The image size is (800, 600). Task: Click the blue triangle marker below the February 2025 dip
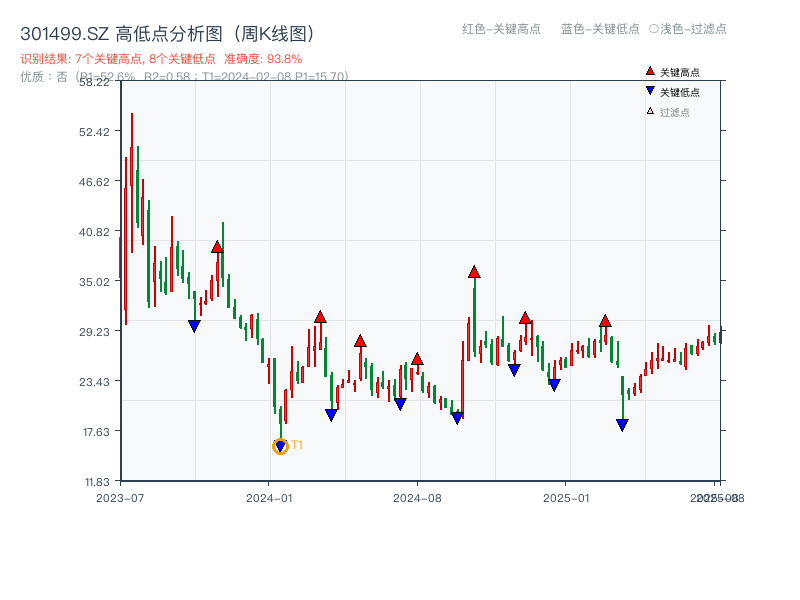point(622,424)
